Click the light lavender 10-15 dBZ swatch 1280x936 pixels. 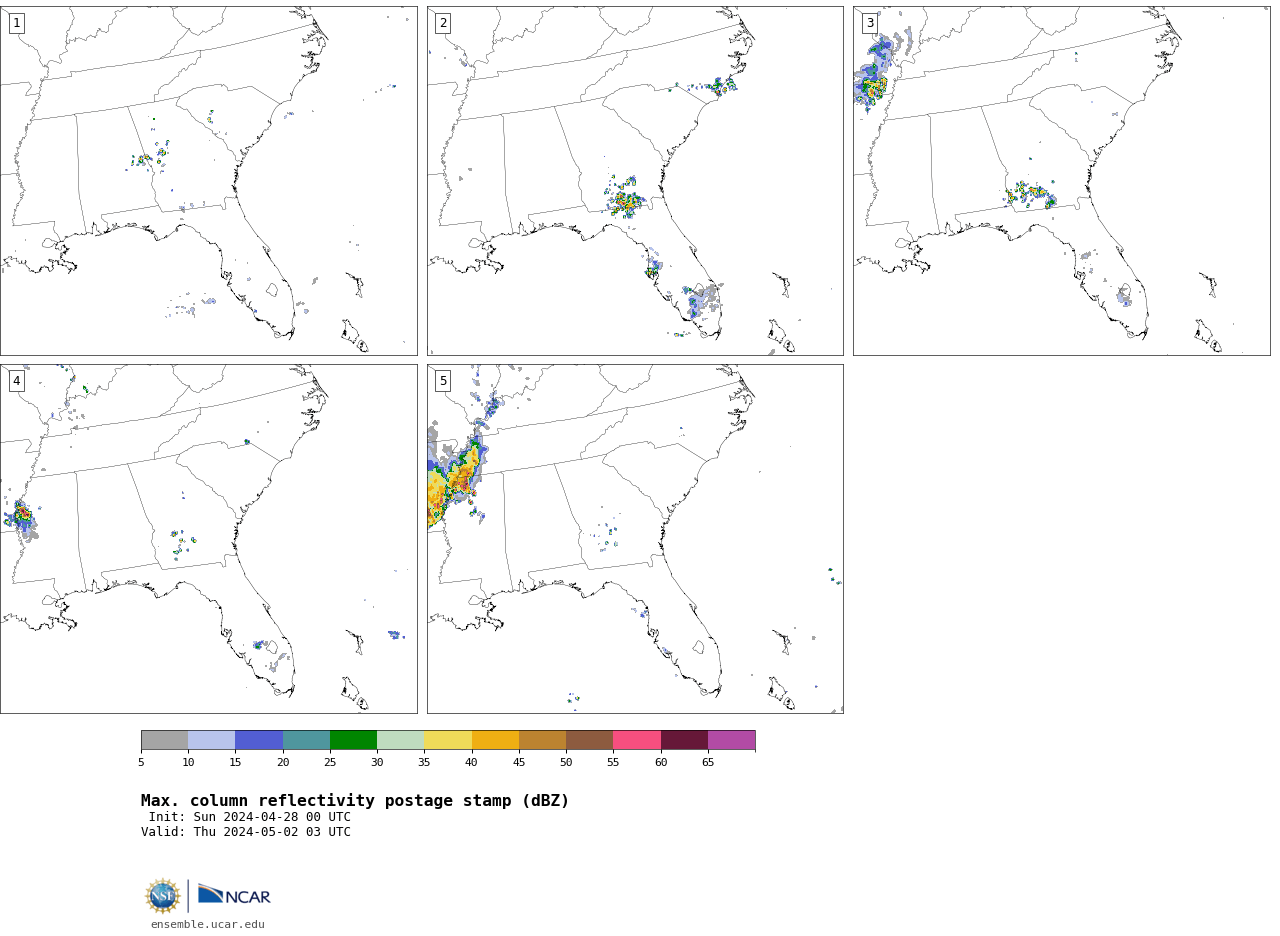[212, 740]
